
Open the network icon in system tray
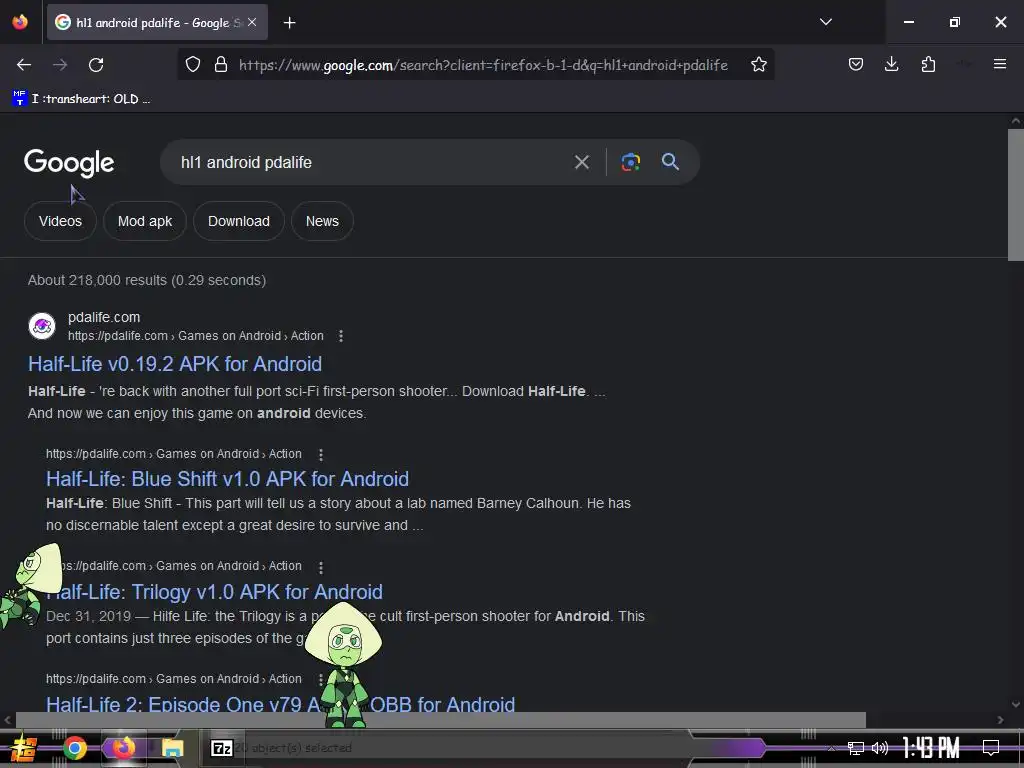(856, 748)
